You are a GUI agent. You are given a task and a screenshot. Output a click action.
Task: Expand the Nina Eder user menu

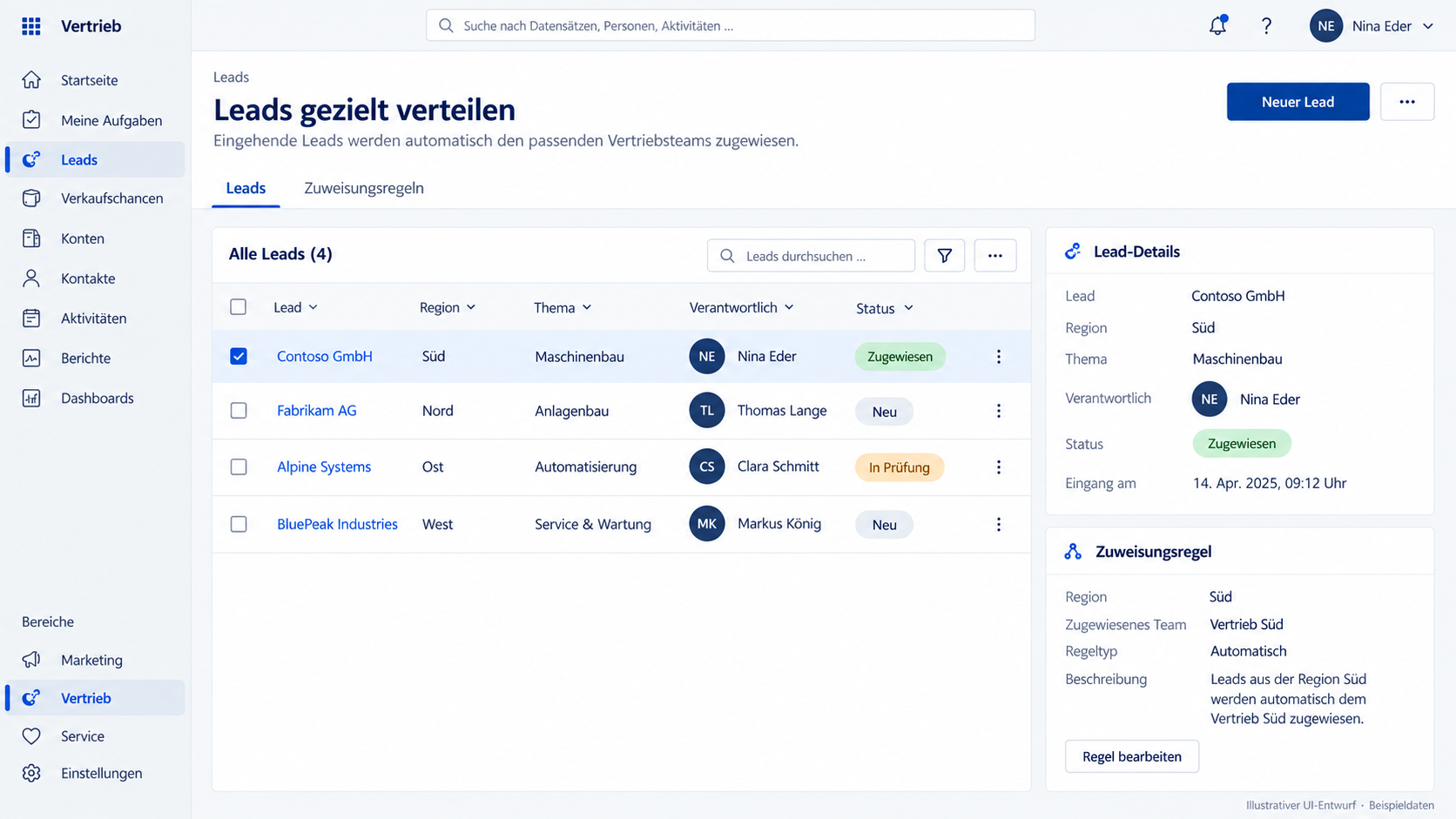pos(1372,26)
